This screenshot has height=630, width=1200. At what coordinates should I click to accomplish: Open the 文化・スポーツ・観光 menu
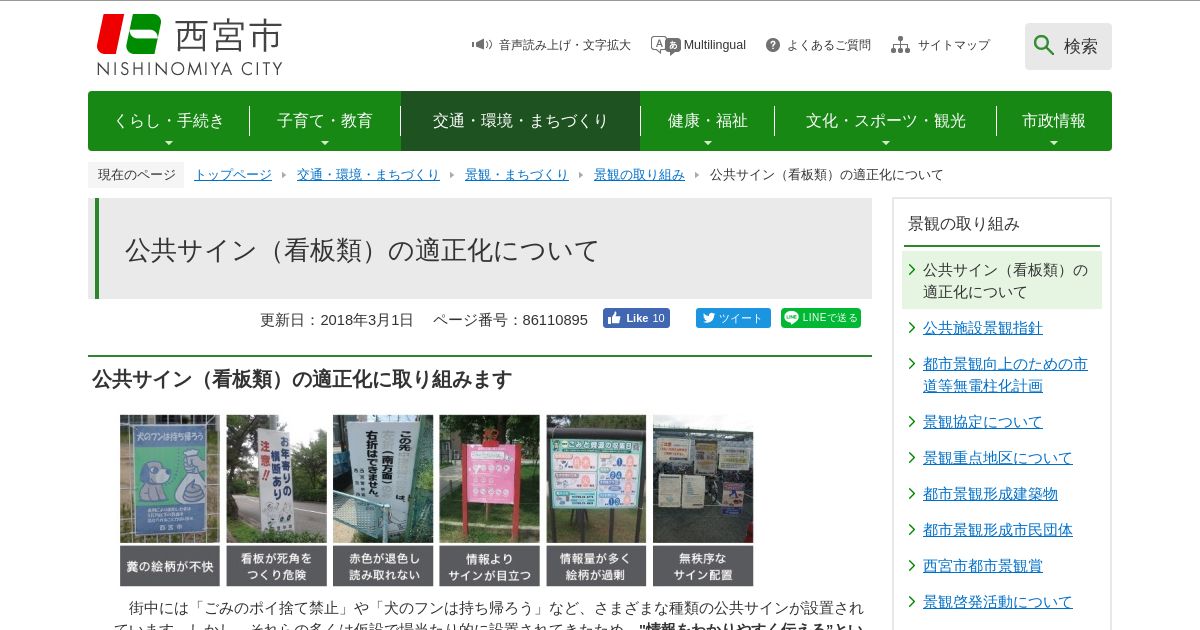click(x=886, y=121)
